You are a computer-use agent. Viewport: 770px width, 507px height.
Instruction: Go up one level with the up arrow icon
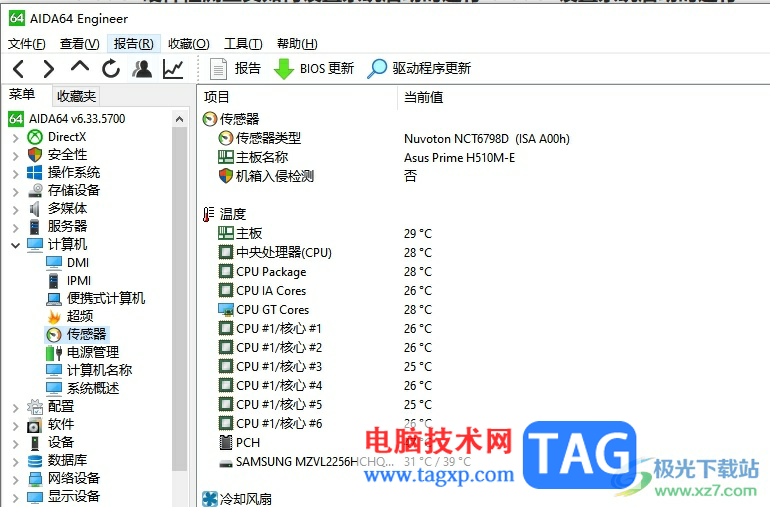point(80,67)
